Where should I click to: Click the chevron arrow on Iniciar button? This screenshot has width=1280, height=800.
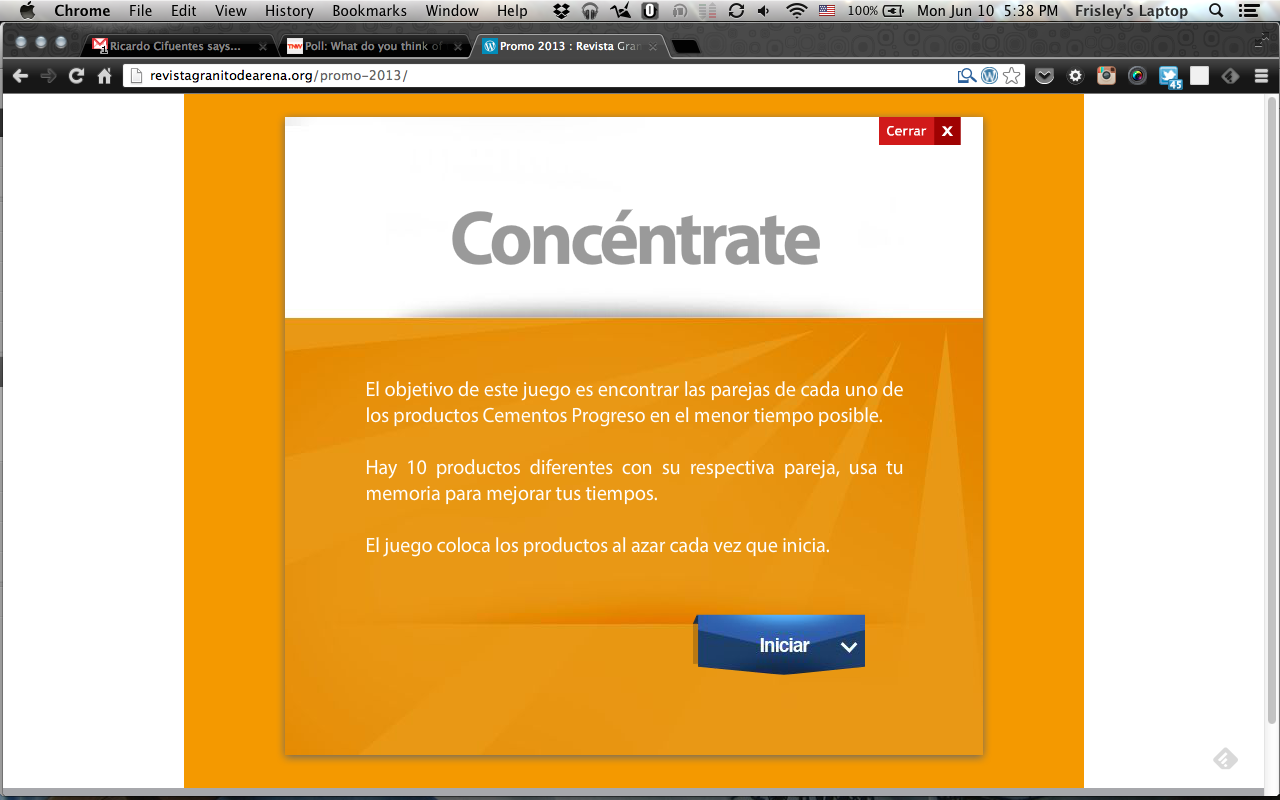pos(849,647)
